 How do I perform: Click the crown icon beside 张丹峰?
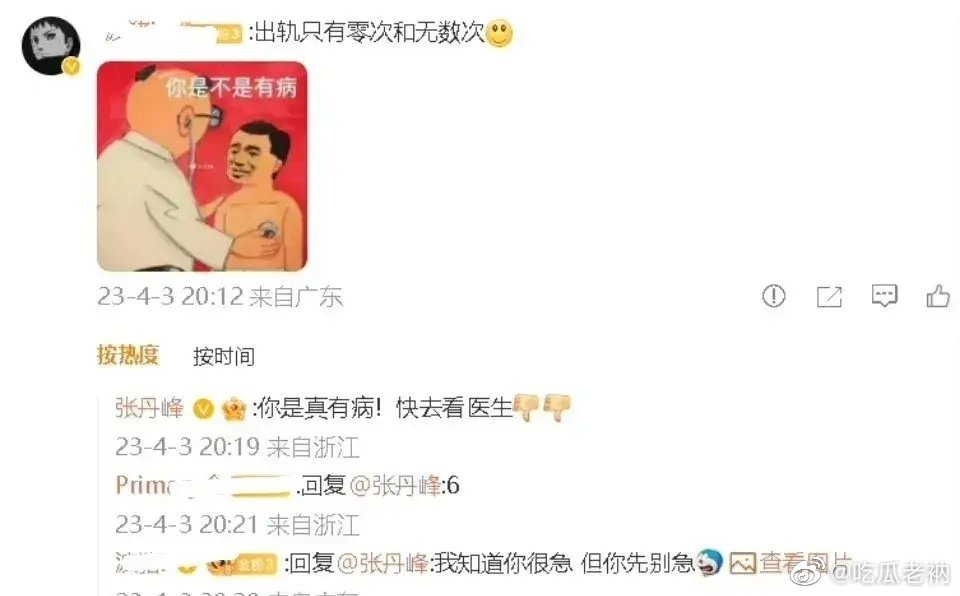pyautogui.click(x=234, y=409)
